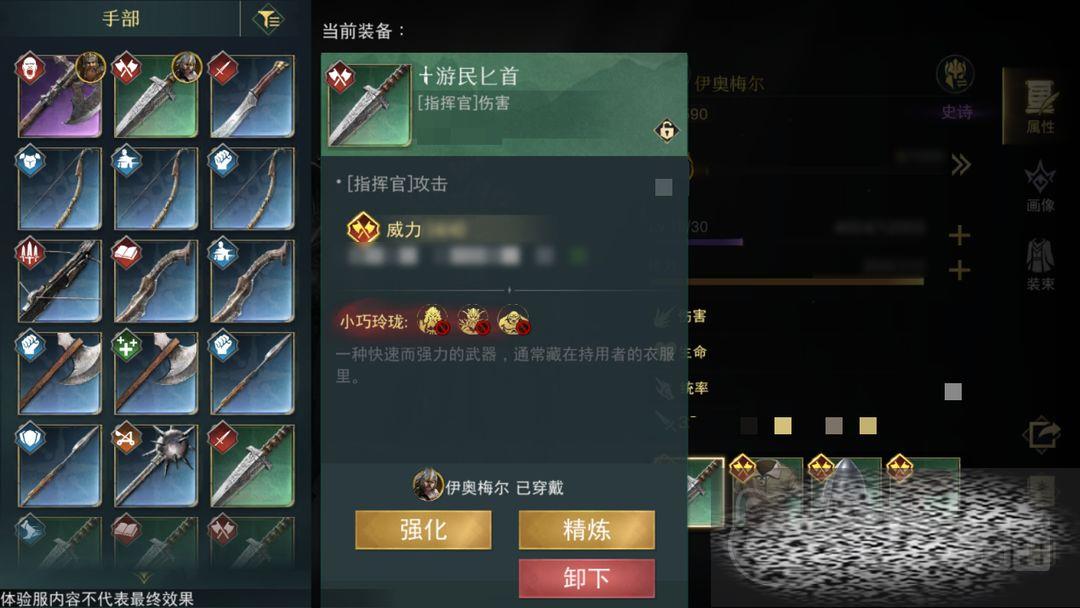The height and width of the screenshot is (608, 1080).
Task: Select the spiked mace weapon item
Action: (x=156, y=466)
